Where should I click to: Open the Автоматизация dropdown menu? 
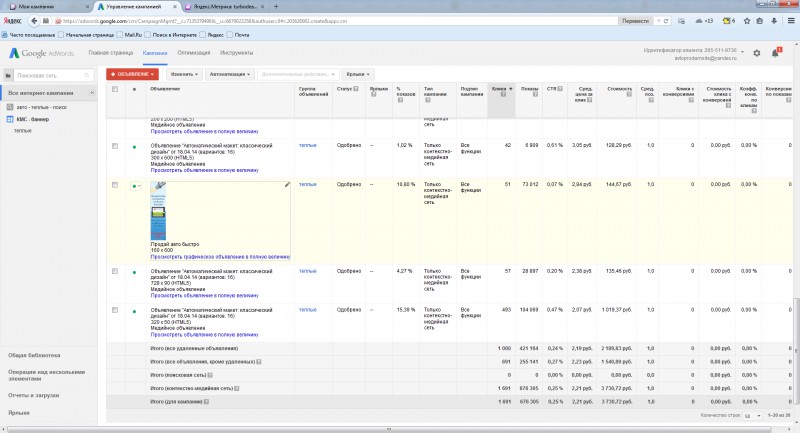(x=230, y=74)
